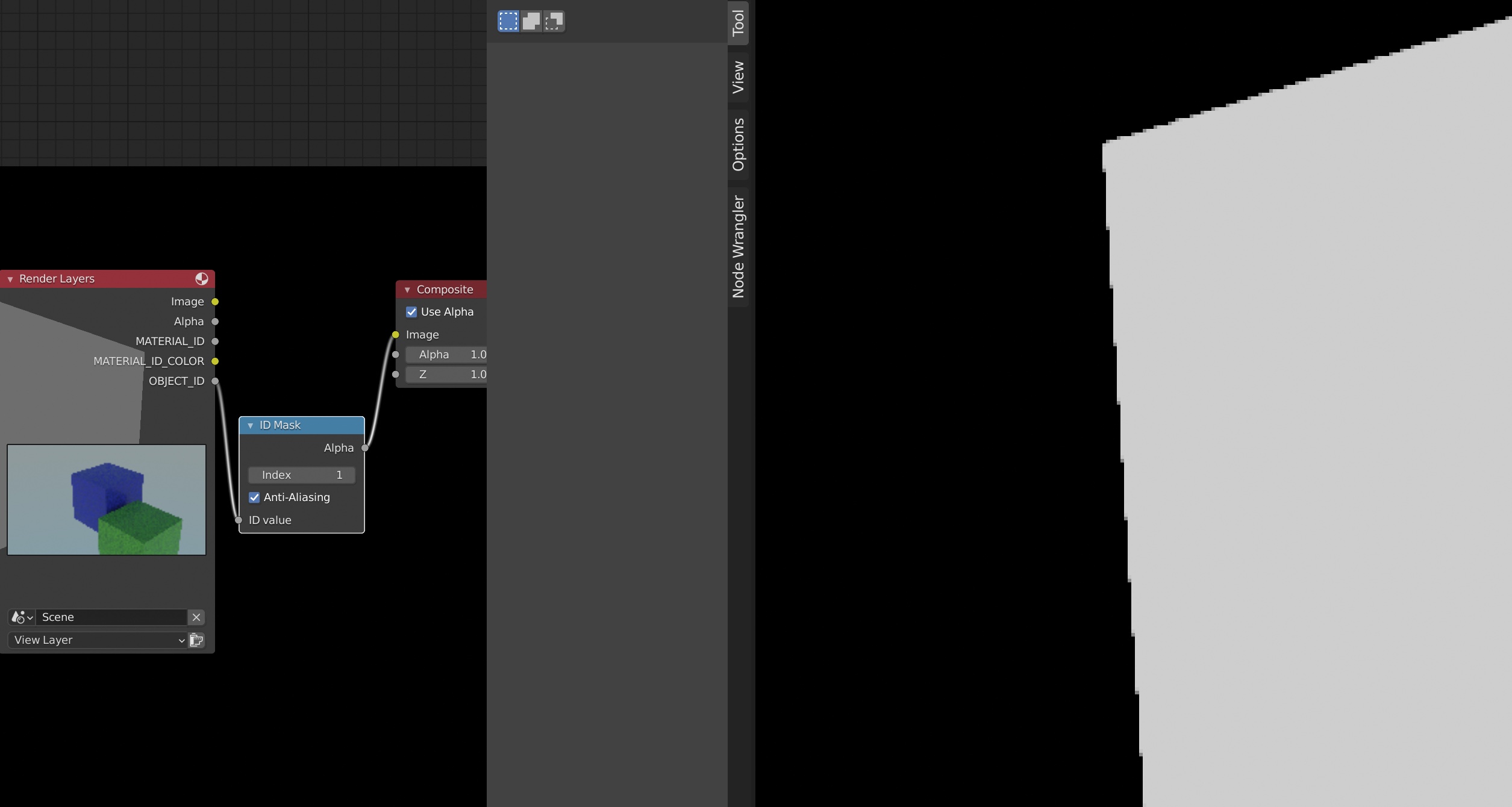Select the Subtract selection mode icon
Screen dimensions: 1512x807
pos(554,21)
